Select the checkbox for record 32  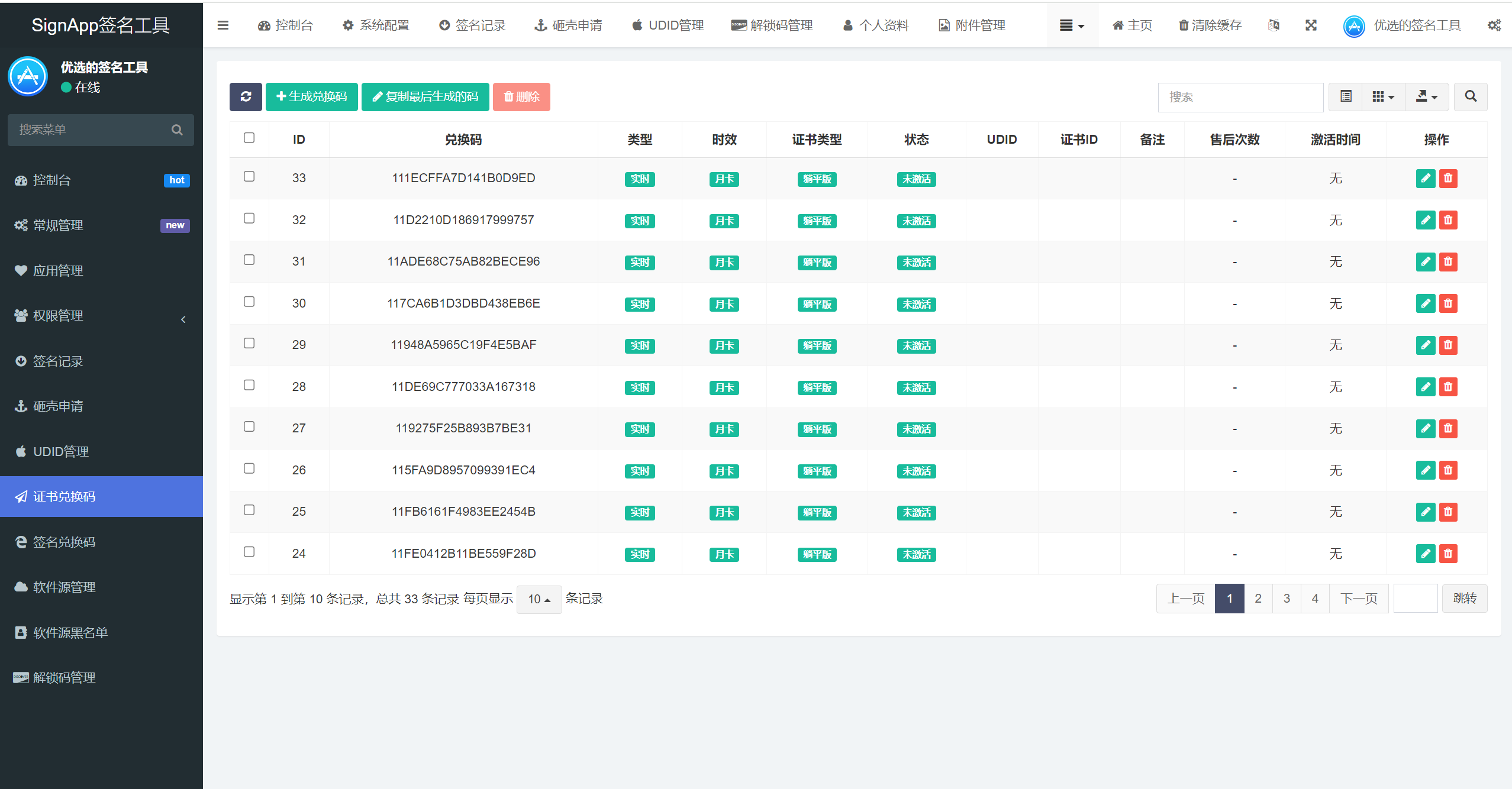coord(249,218)
